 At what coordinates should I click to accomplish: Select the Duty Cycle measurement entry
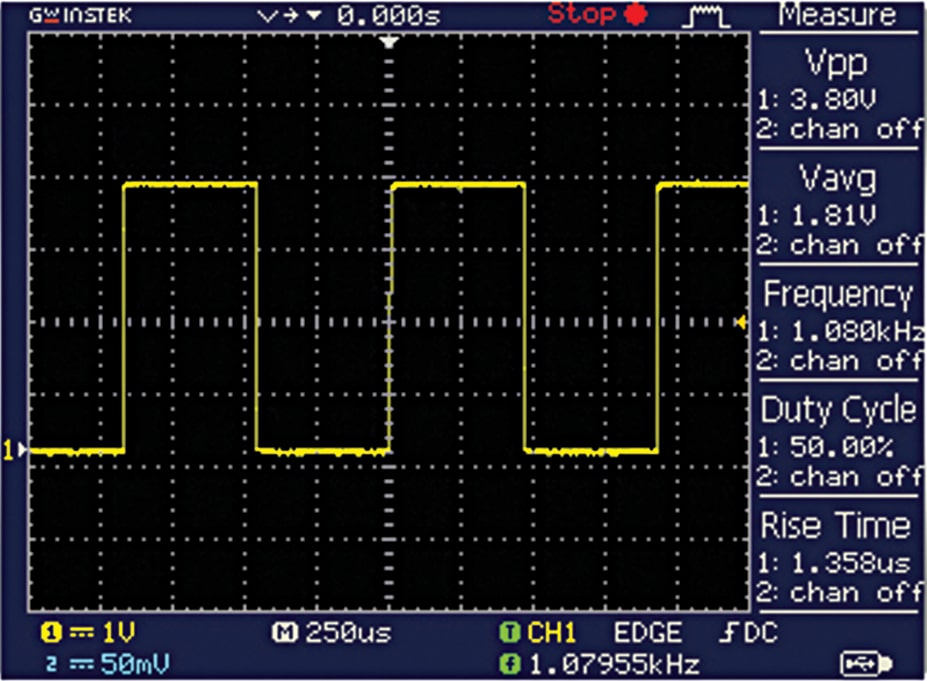pos(840,410)
